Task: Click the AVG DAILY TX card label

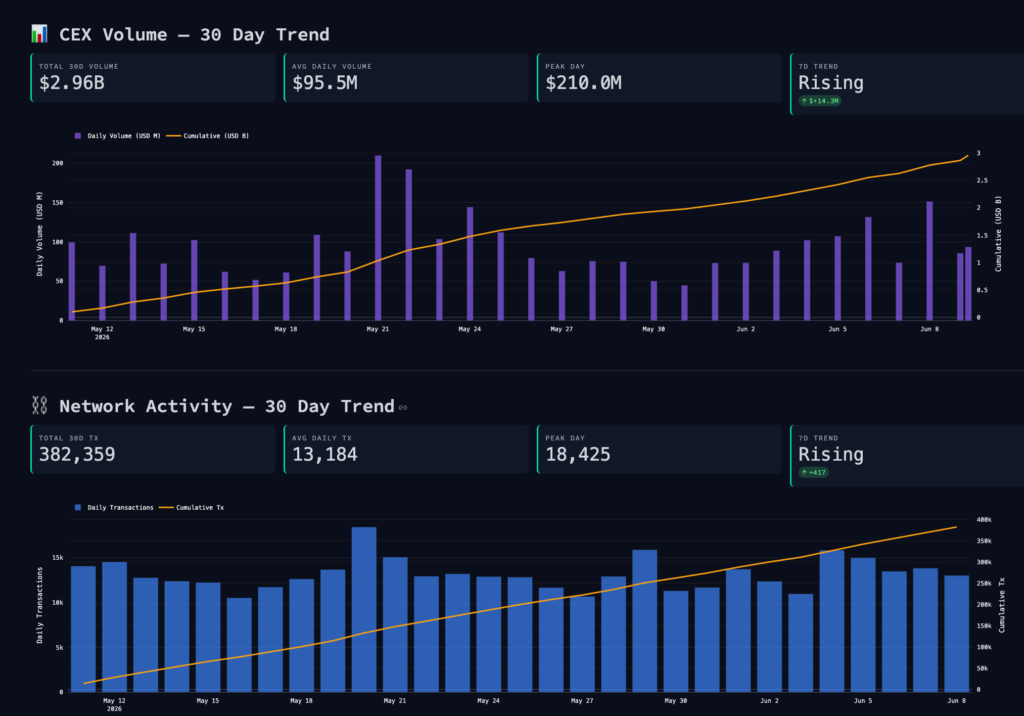Action: (322, 438)
